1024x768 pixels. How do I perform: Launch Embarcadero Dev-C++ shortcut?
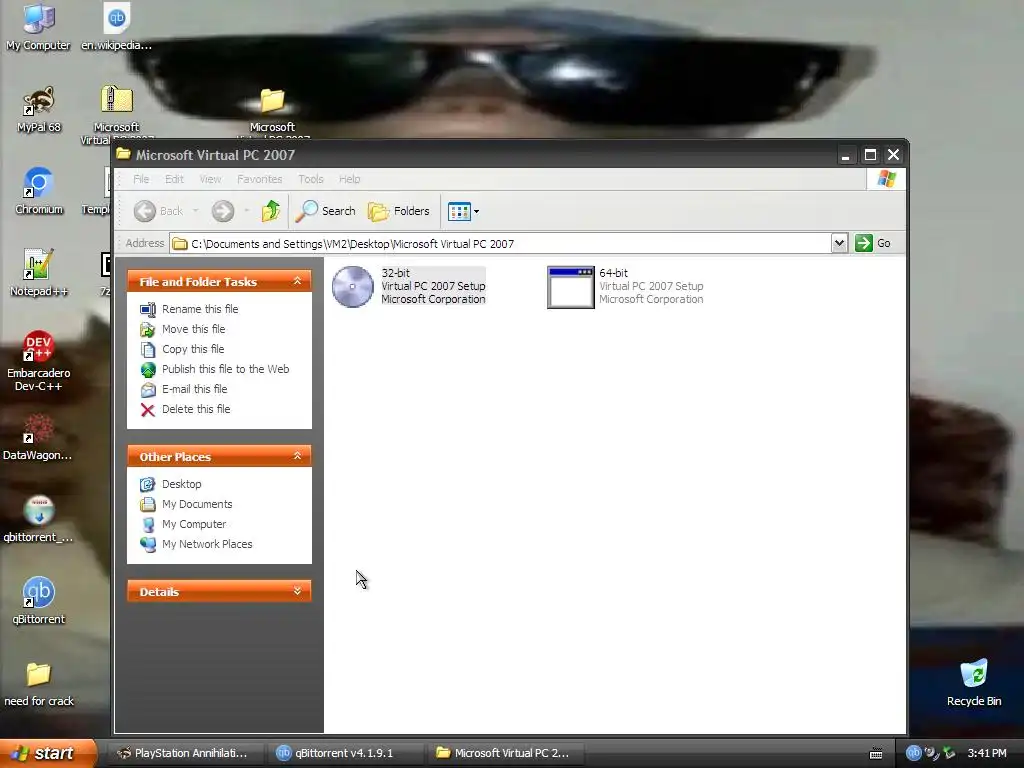[39, 361]
